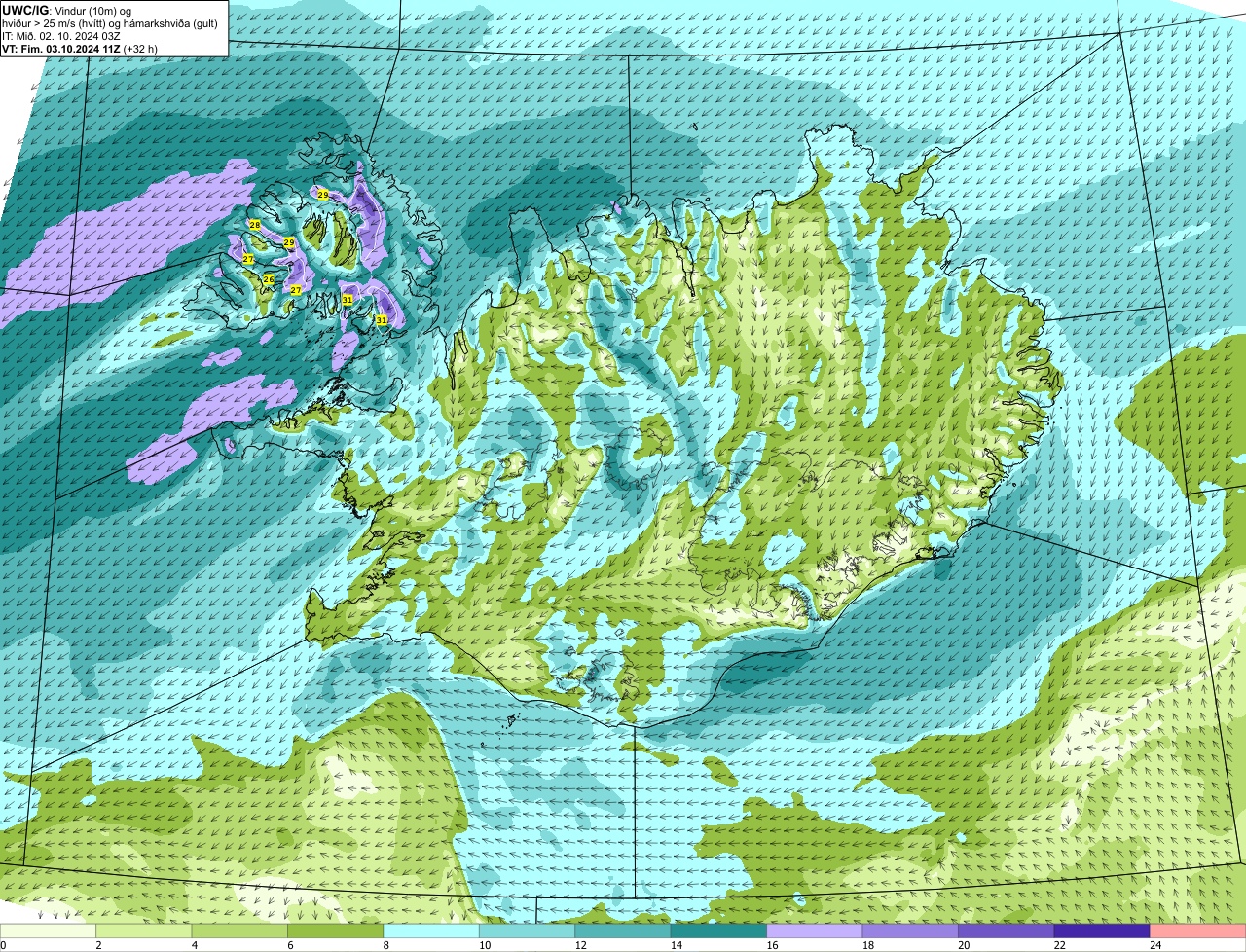The height and width of the screenshot is (952, 1246).
Task: Click the 0–2 m/s pale yellow legend swatch
Action: (48, 932)
